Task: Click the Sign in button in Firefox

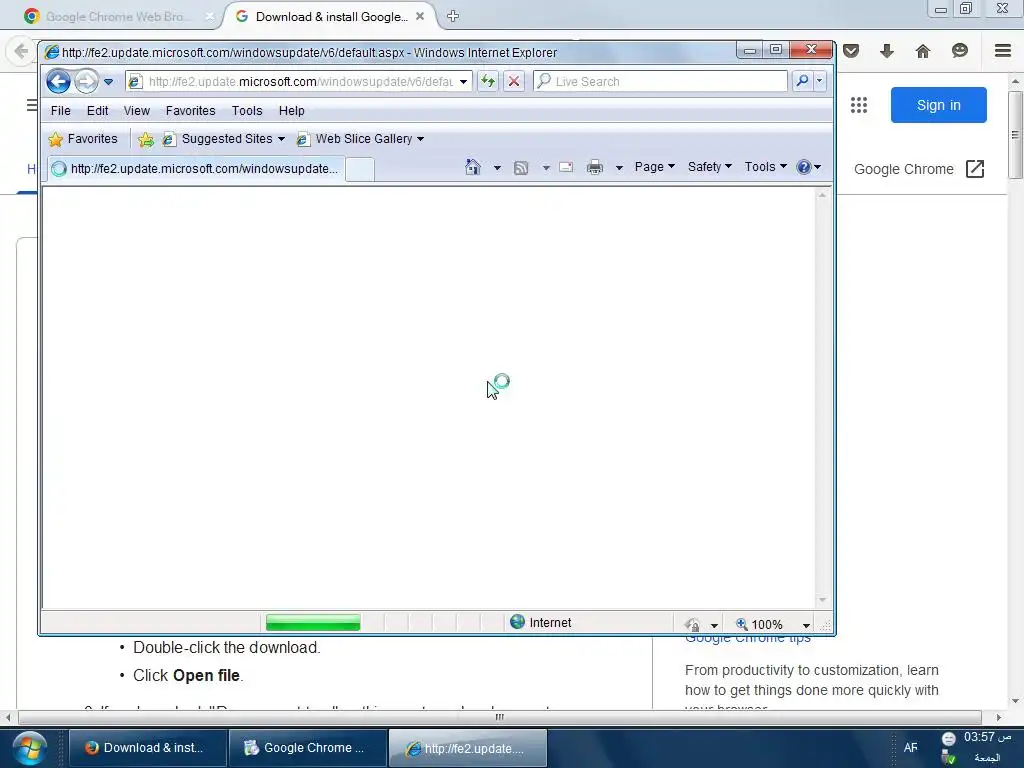Action: tap(938, 105)
